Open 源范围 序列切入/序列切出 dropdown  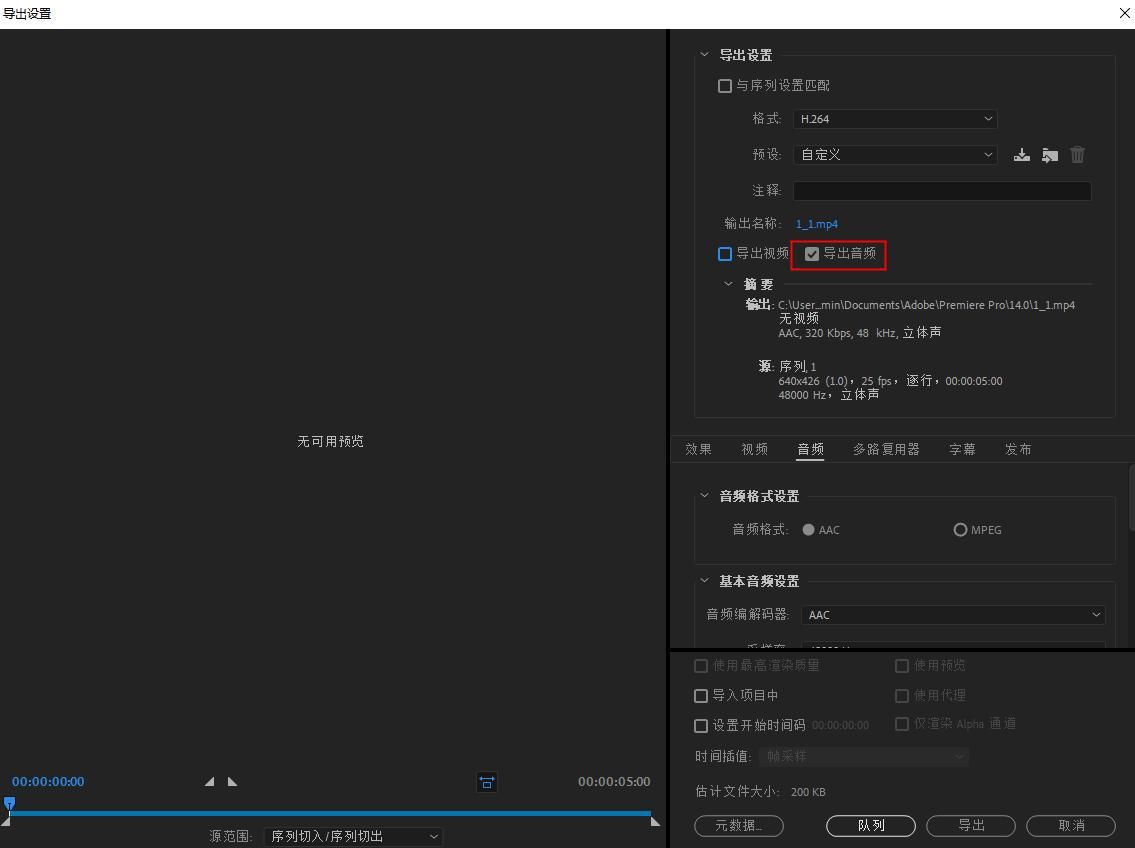[353, 836]
